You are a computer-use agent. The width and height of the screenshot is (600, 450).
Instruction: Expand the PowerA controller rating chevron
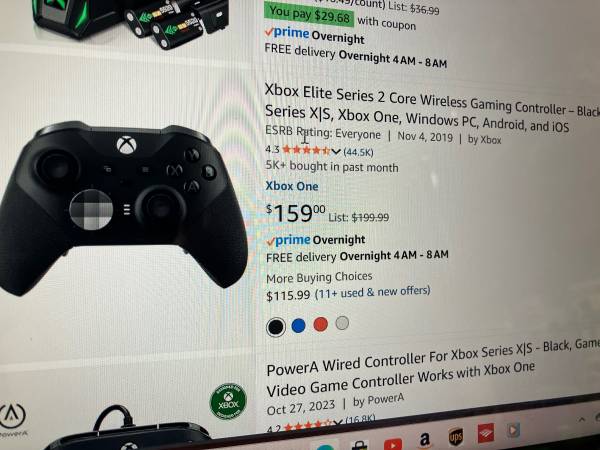pyautogui.click(x=337, y=422)
